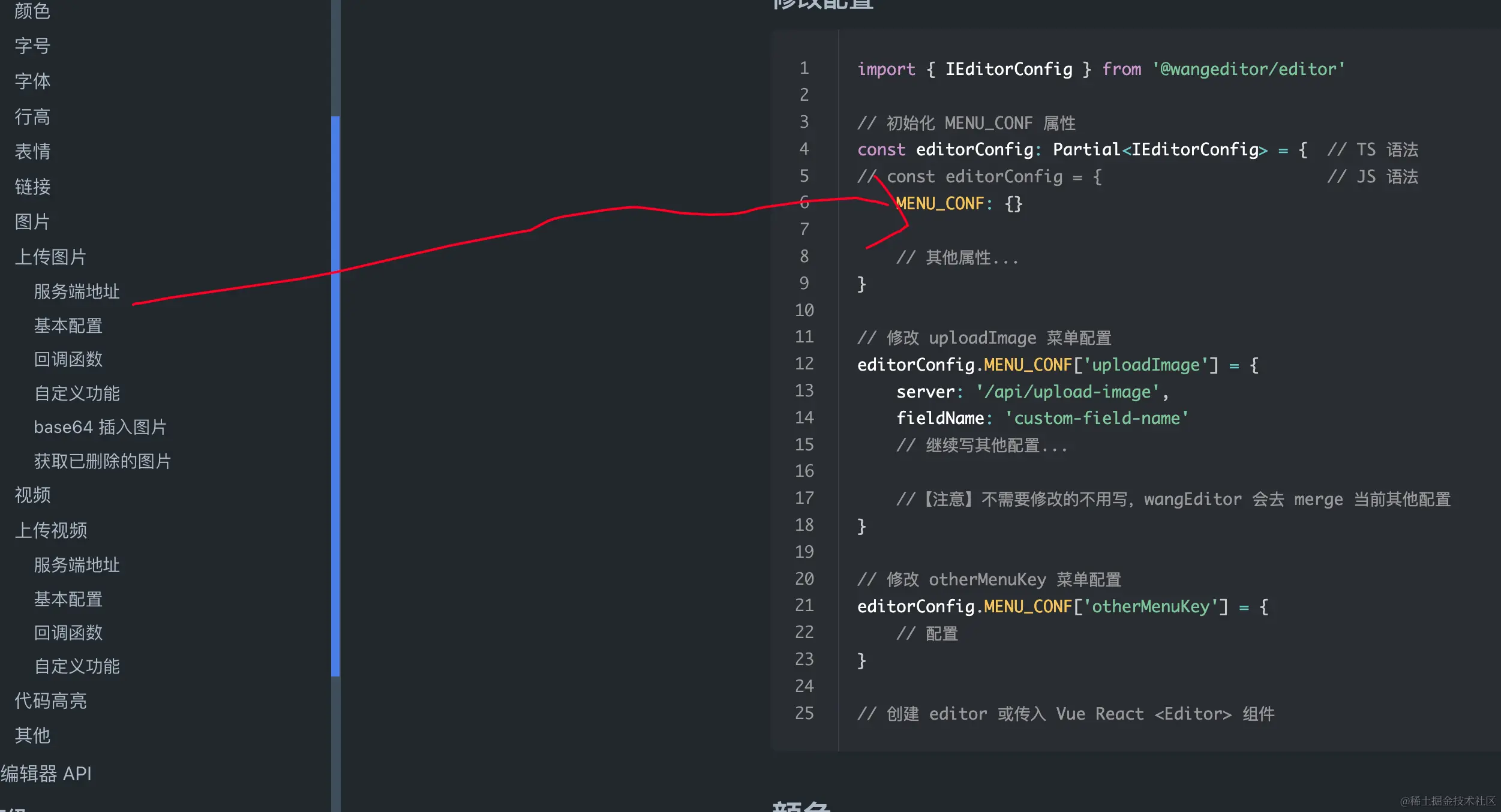Viewport: 1501px width, 812px height.
Task: Open the 视频 documentation page
Action: [x=32, y=495]
